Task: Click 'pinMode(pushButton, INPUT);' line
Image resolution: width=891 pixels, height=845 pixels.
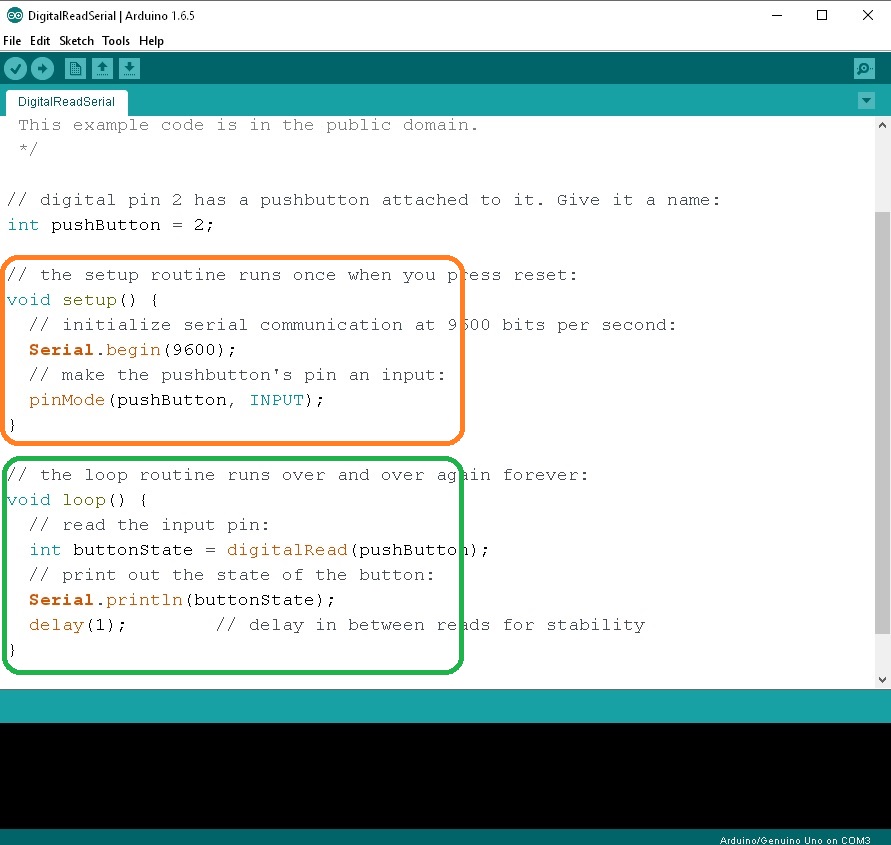Action: [x=176, y=400]
